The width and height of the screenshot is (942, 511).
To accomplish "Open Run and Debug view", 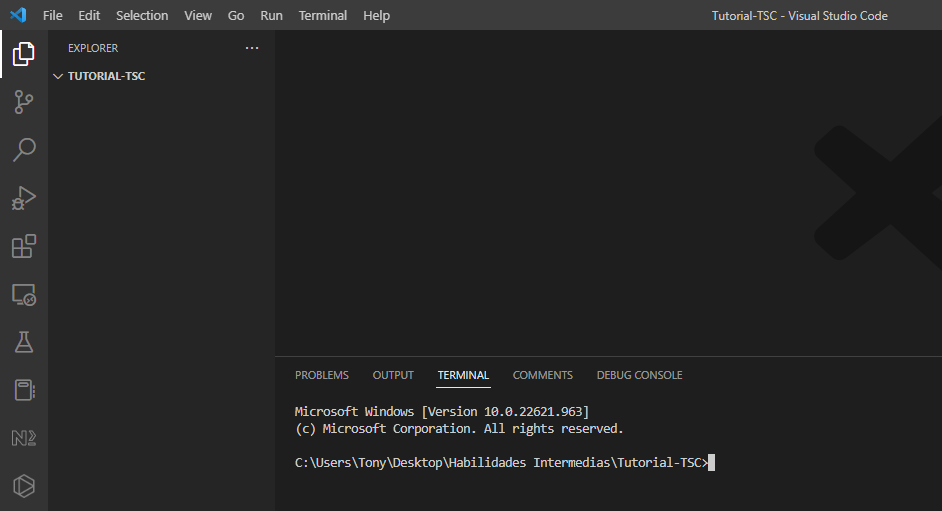I will point(24,198).
